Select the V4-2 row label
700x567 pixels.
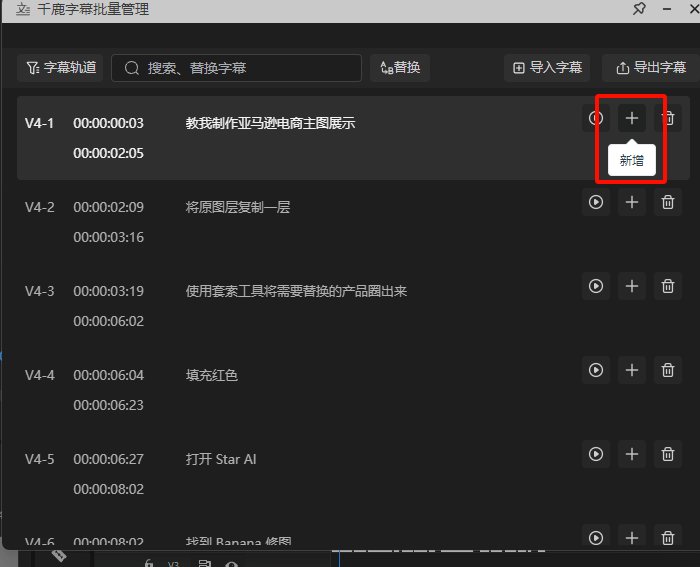point(39,207)
